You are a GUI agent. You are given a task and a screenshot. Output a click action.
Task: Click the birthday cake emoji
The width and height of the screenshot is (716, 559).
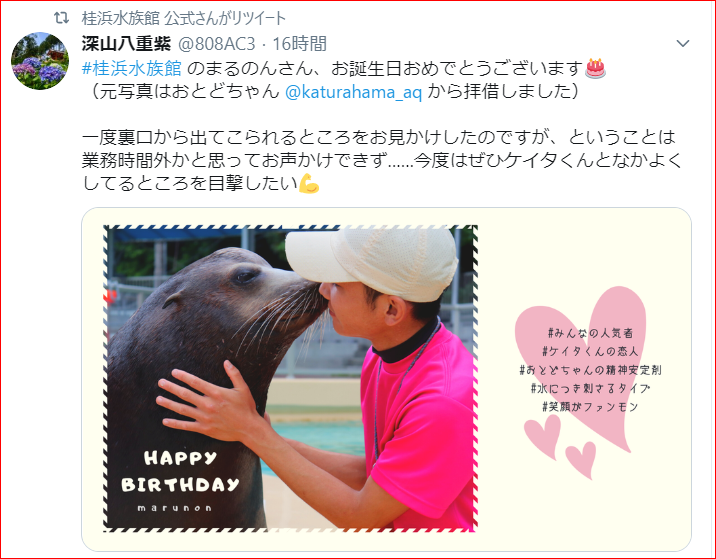click(595, 69)
